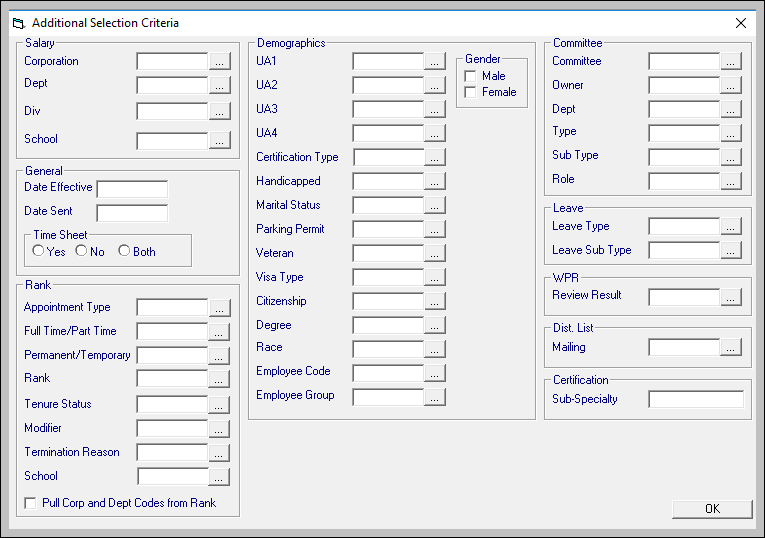The height and width of the screenshot is (538, 765).
Task: Open Rank section School ellipsis button
Action: tap(219, 477)
